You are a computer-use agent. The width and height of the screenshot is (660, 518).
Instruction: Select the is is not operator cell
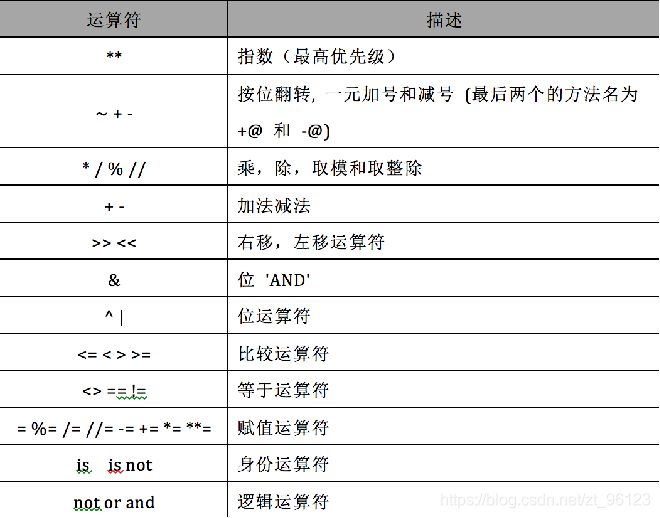[114, 465]
